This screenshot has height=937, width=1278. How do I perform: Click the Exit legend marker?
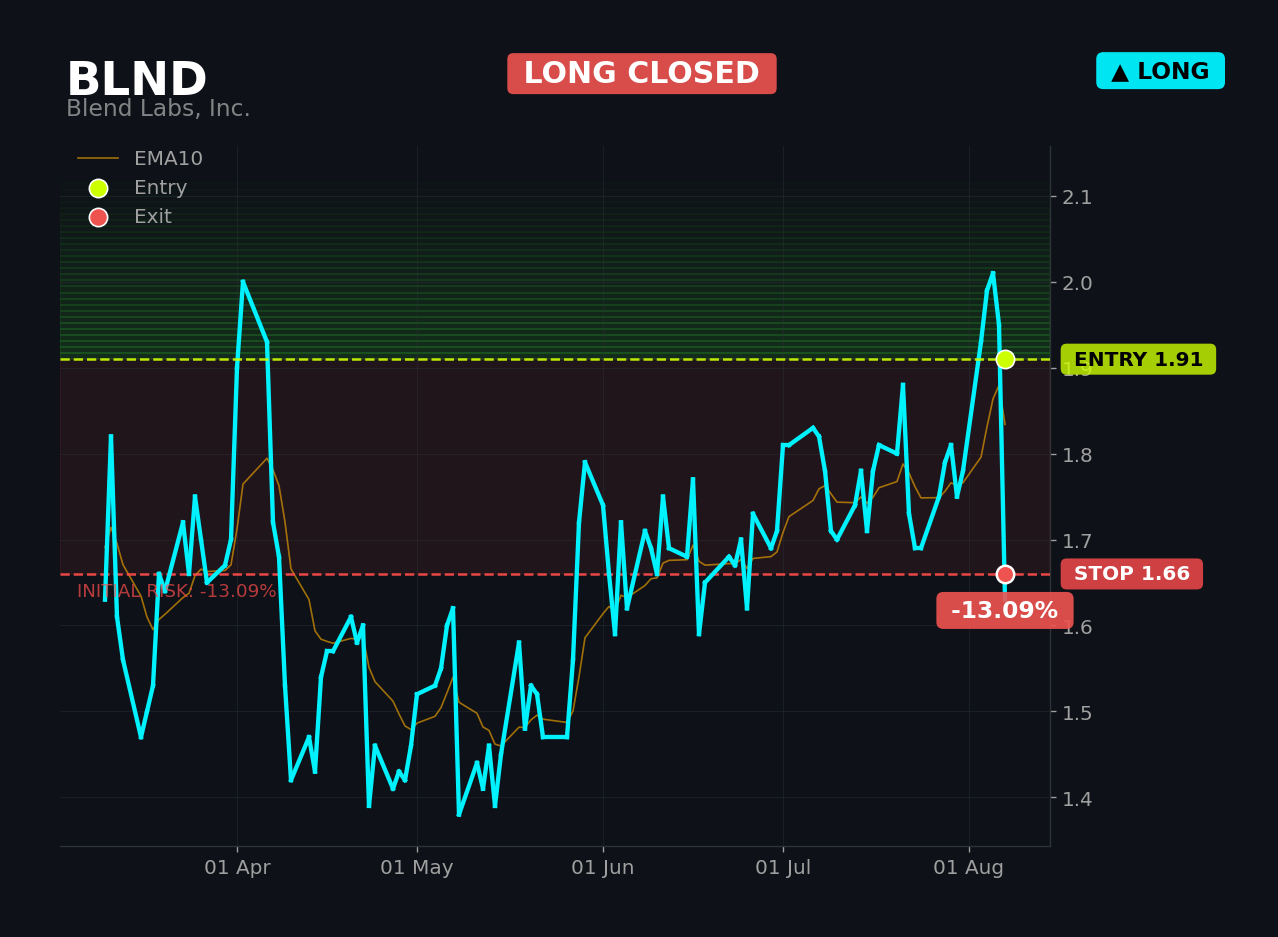(x=98, y=217)
